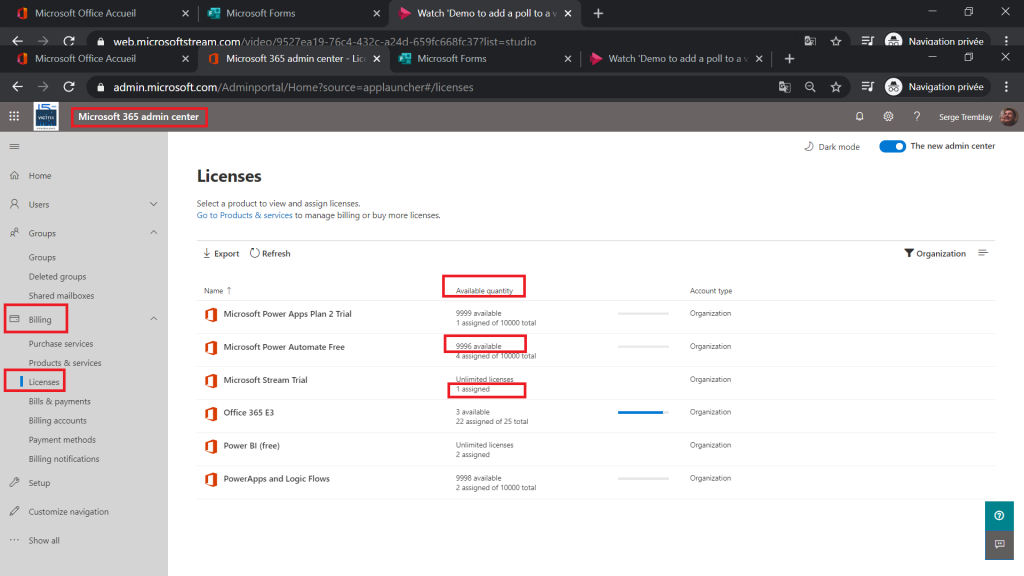Open the Help panel via question mark icon
Screen dimensions: 1024x576
(x=917, y=117)
